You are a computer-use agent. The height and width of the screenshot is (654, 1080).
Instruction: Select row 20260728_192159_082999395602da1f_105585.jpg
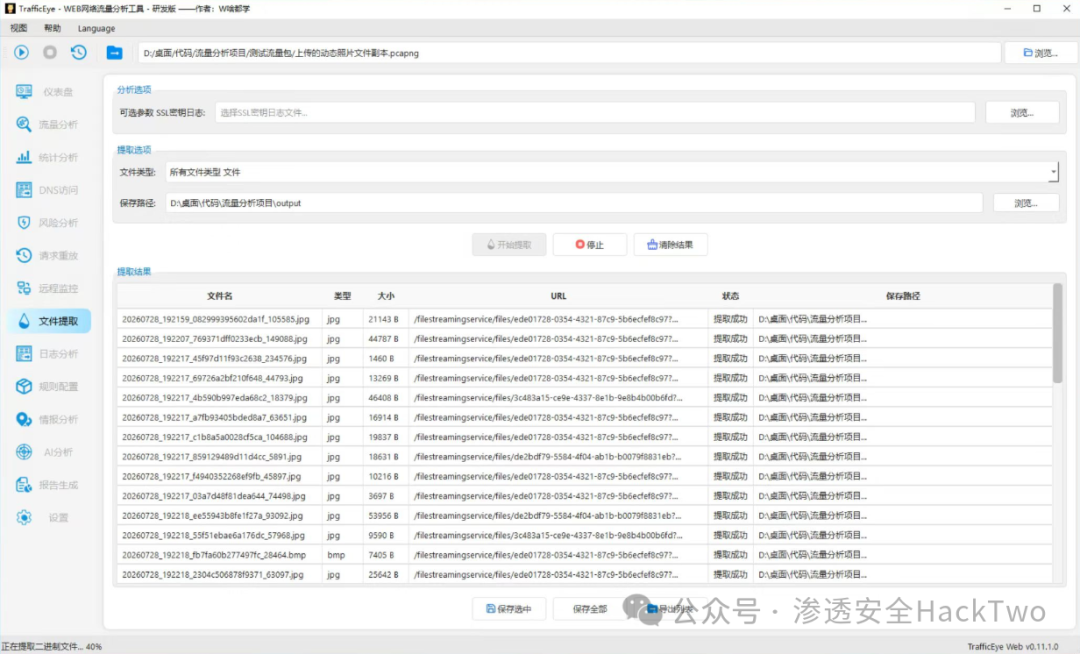click(x=585, y=319)
